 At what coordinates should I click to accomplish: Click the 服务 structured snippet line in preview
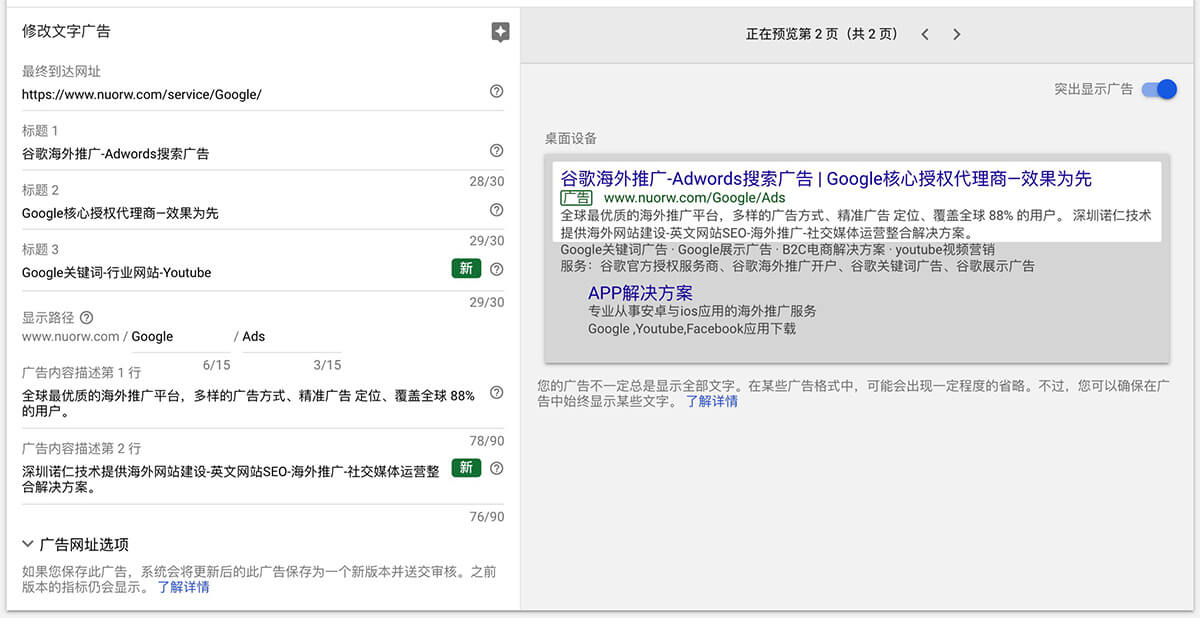798,266
